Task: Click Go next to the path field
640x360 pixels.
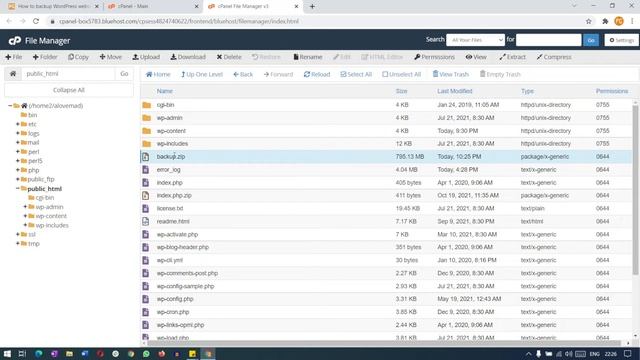Action: tap(124, 74)
